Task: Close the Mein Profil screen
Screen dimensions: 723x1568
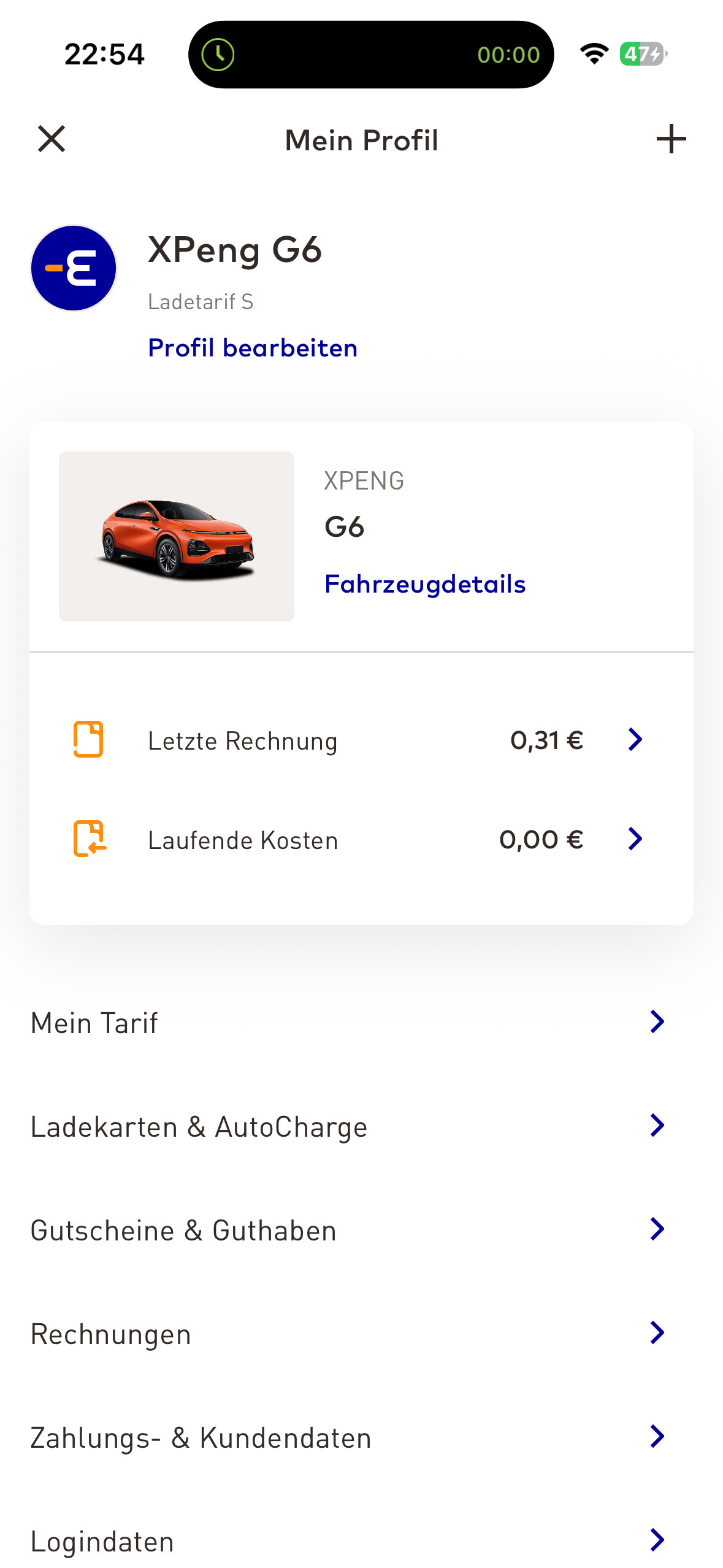Action: click(x=52, y=139)
